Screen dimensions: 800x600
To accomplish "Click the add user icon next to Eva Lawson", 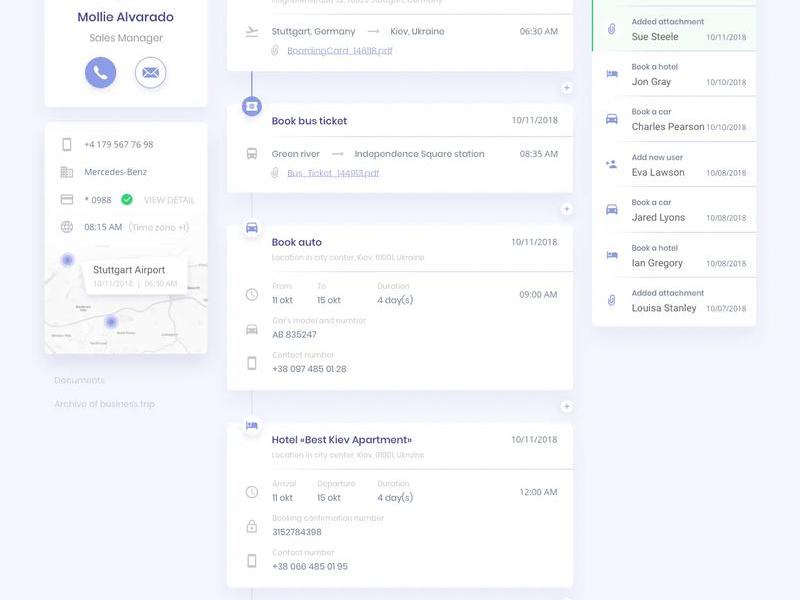I will 611,164.
